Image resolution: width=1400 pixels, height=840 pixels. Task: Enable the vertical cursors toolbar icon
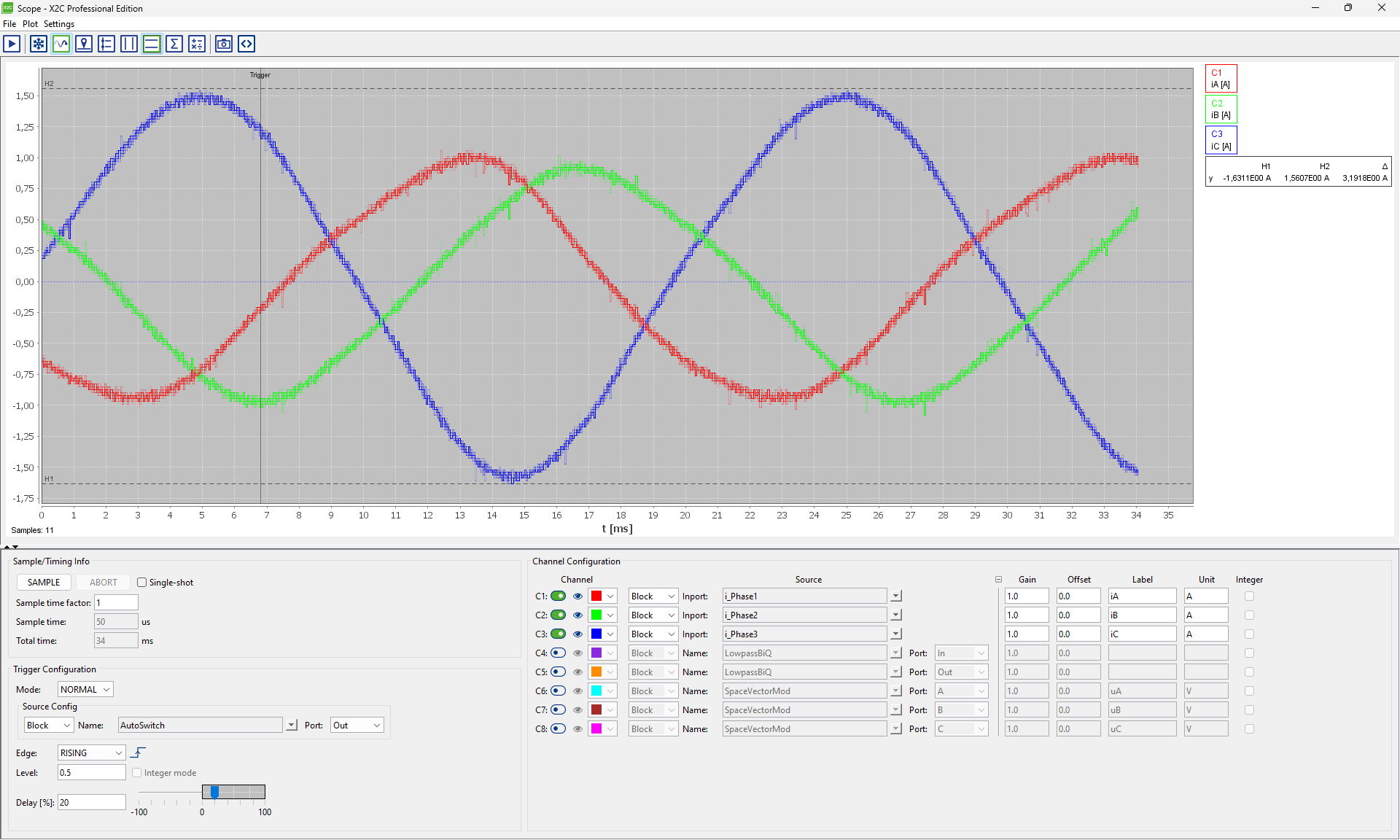pyautogui.click(x=129, y=44)
